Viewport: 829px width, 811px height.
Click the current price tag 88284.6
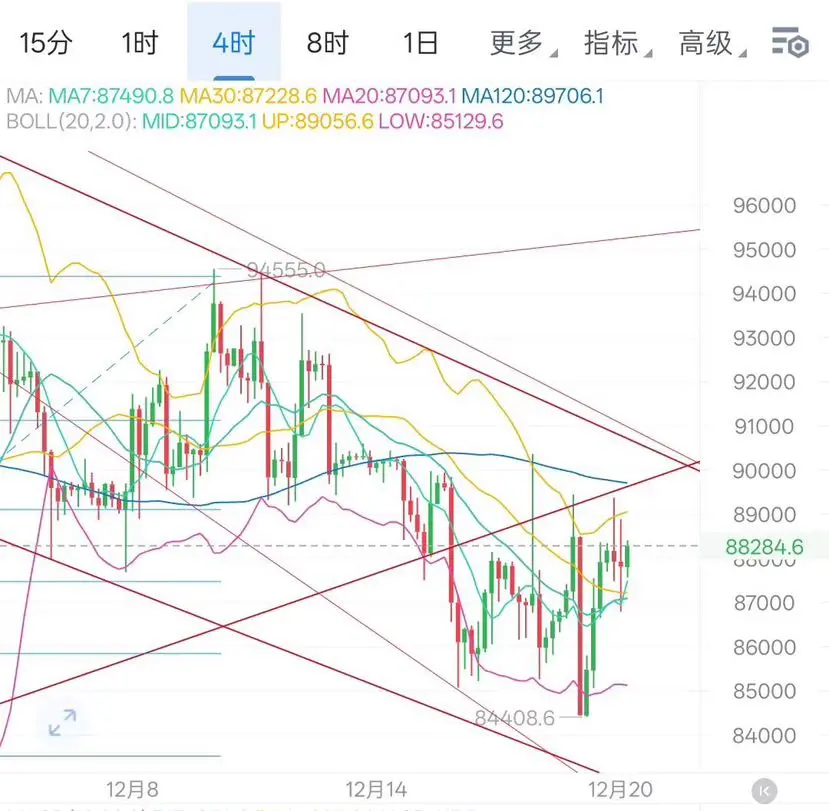pyautogui.click(x=764, y=547)
